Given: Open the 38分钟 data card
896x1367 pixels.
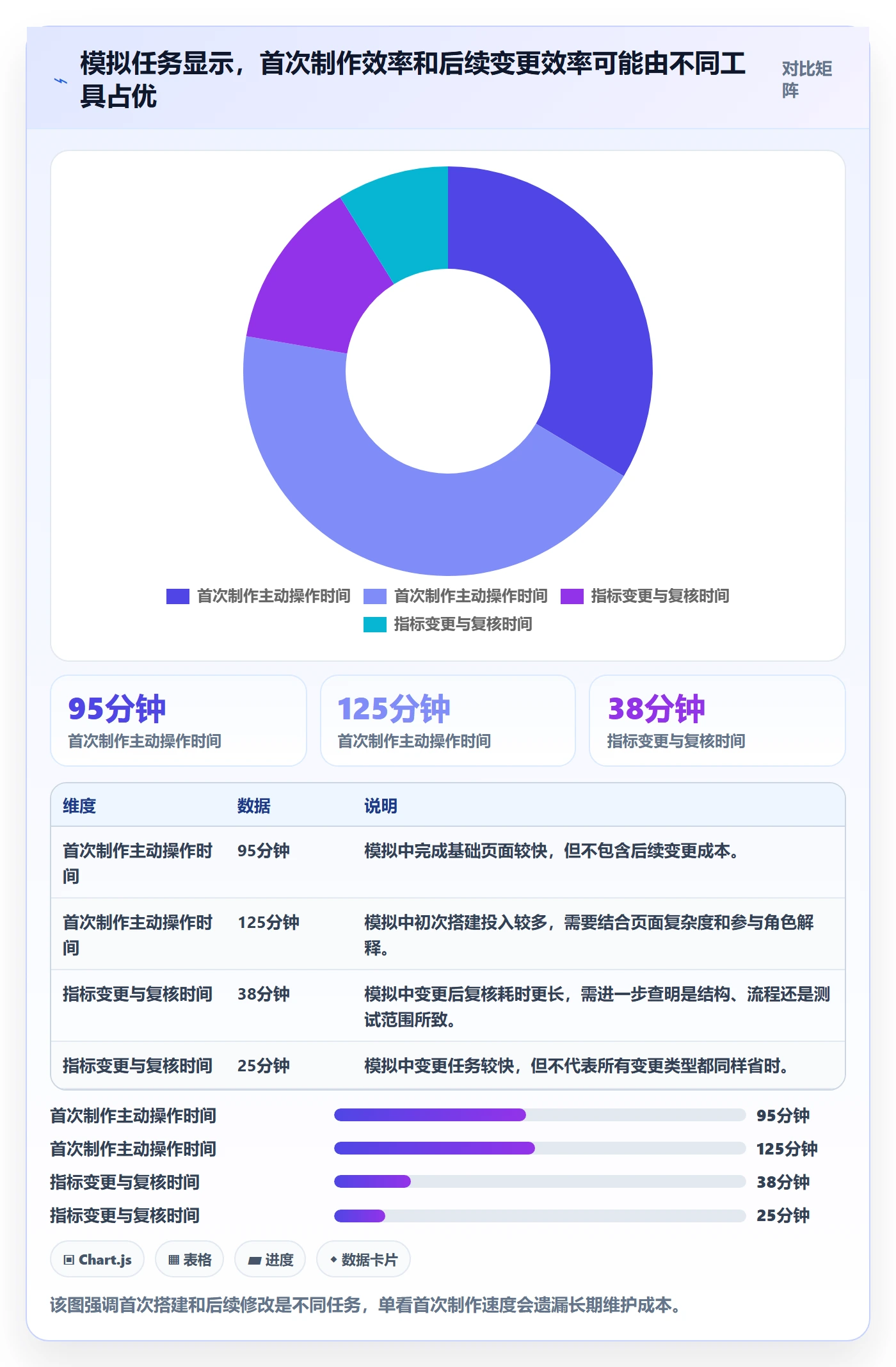Looking at the screenshot, I should point(717,721).
